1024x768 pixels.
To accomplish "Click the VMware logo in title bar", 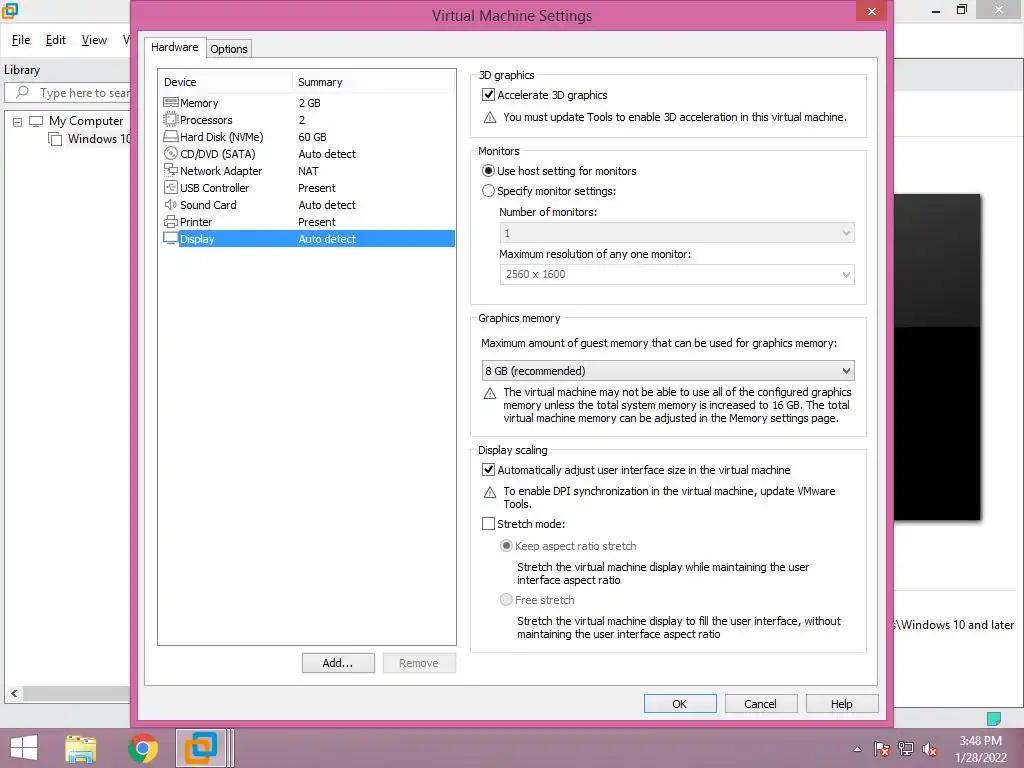I will tap(10, 10).
